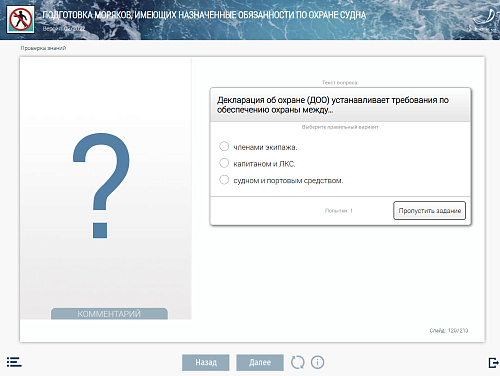Screen dimensions: 500x376
Task: Open the table of contents list icon
Action: (x=14, y=362)
